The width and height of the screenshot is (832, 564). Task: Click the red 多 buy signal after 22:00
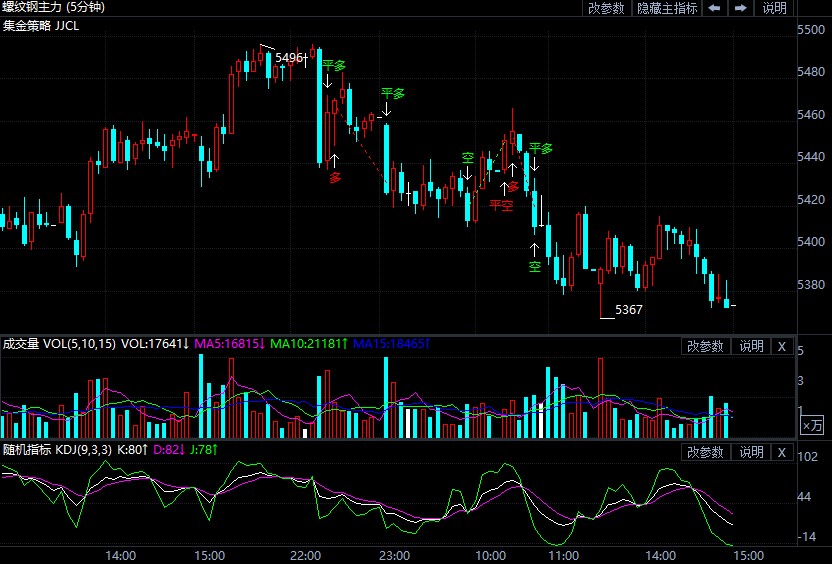(335, 177)
